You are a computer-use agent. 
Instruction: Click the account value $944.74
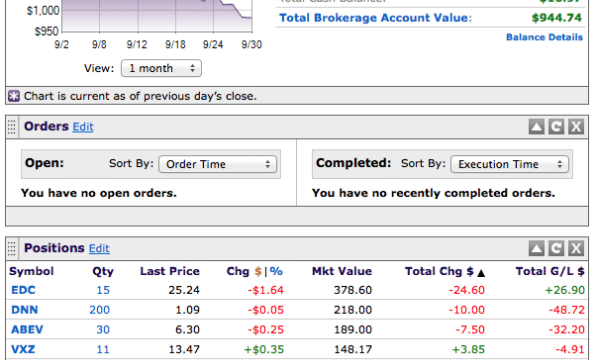click(x=556, y=18)
